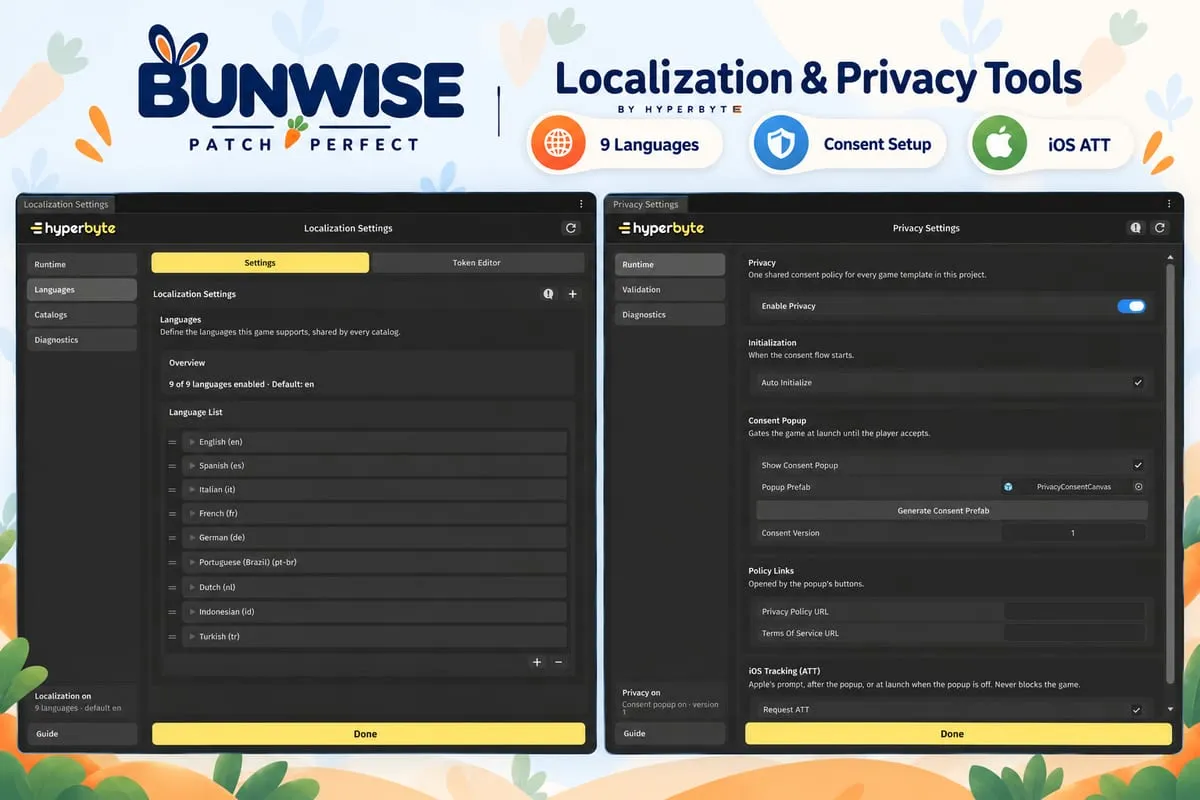Open help icon beside Localization Settings heading

coord(548,294)
